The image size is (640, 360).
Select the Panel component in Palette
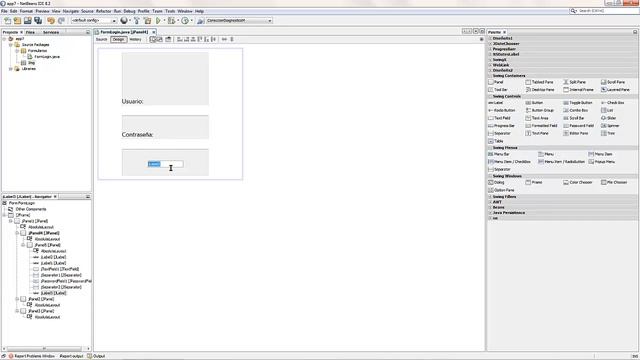pyautogui.click(x=496, y=82)
